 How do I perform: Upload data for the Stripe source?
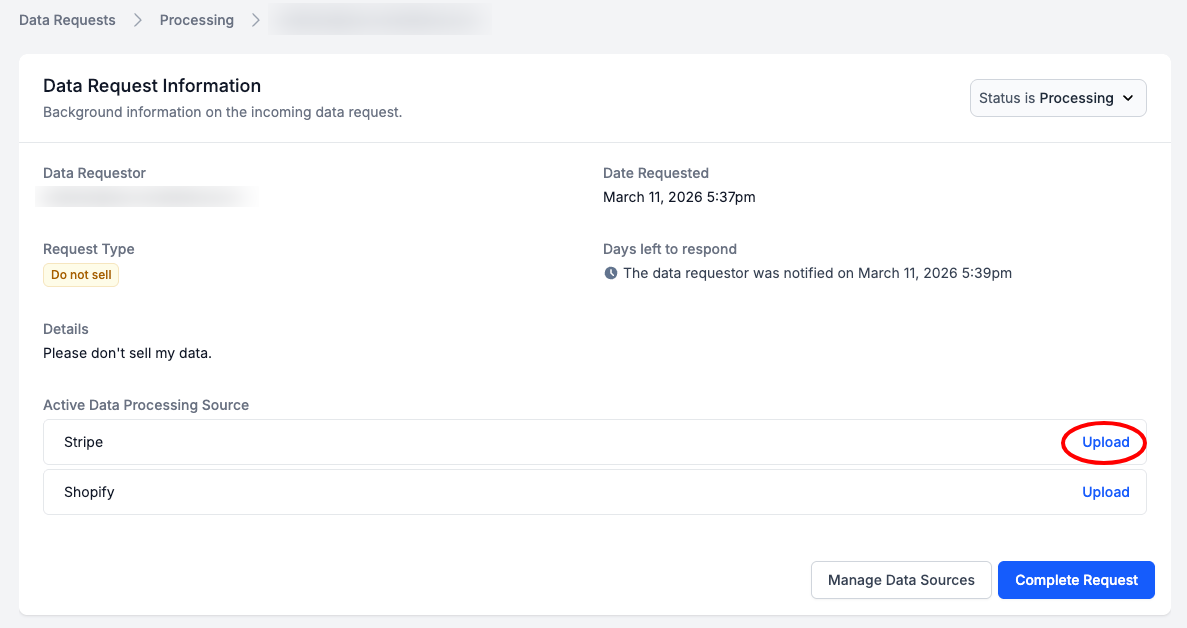click(1105, 442)
